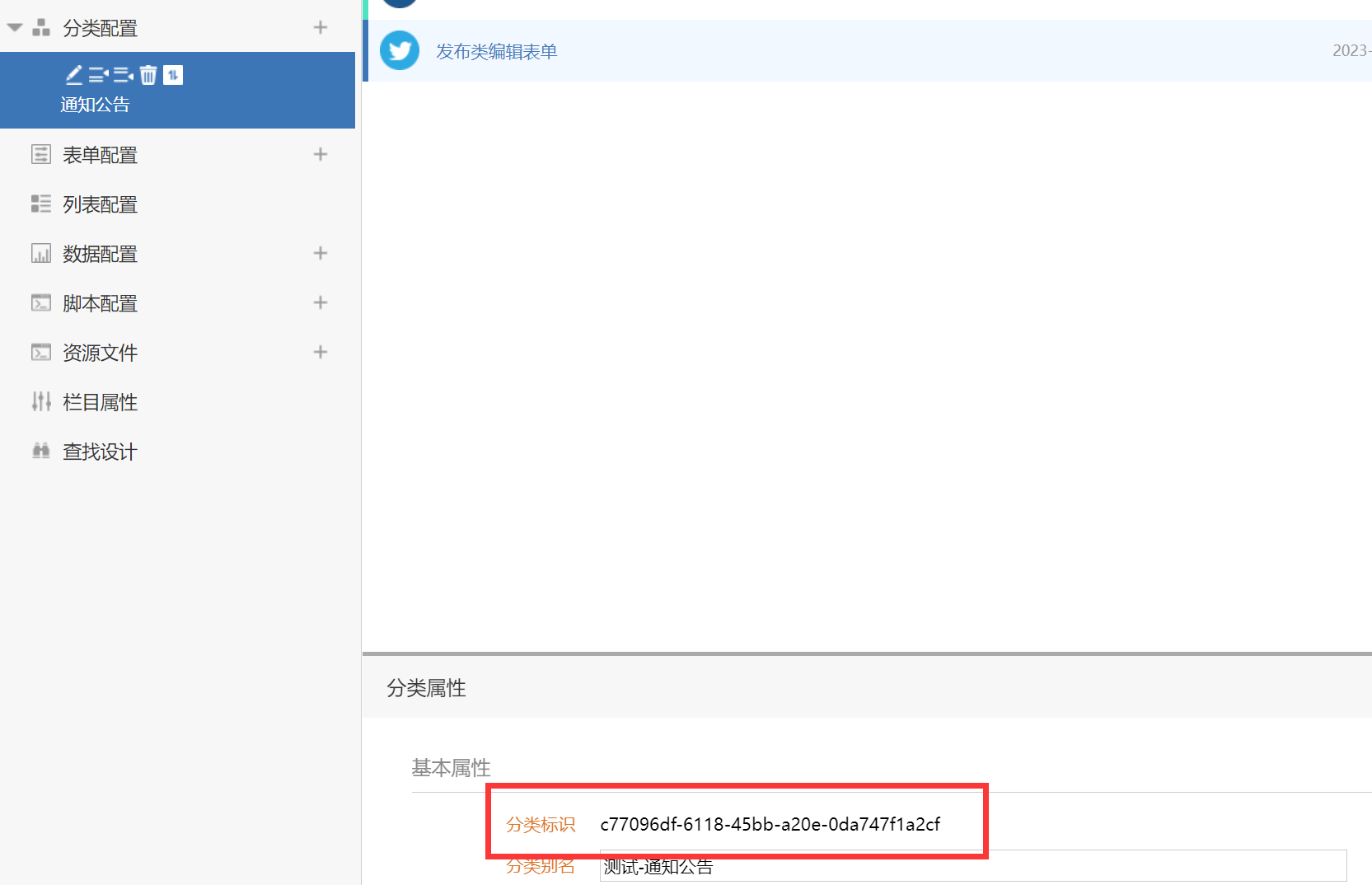The height and width of the screenshot is (885, 1372).
Task: Open the 列表配置 section
Action: click(x=101, y=204)
